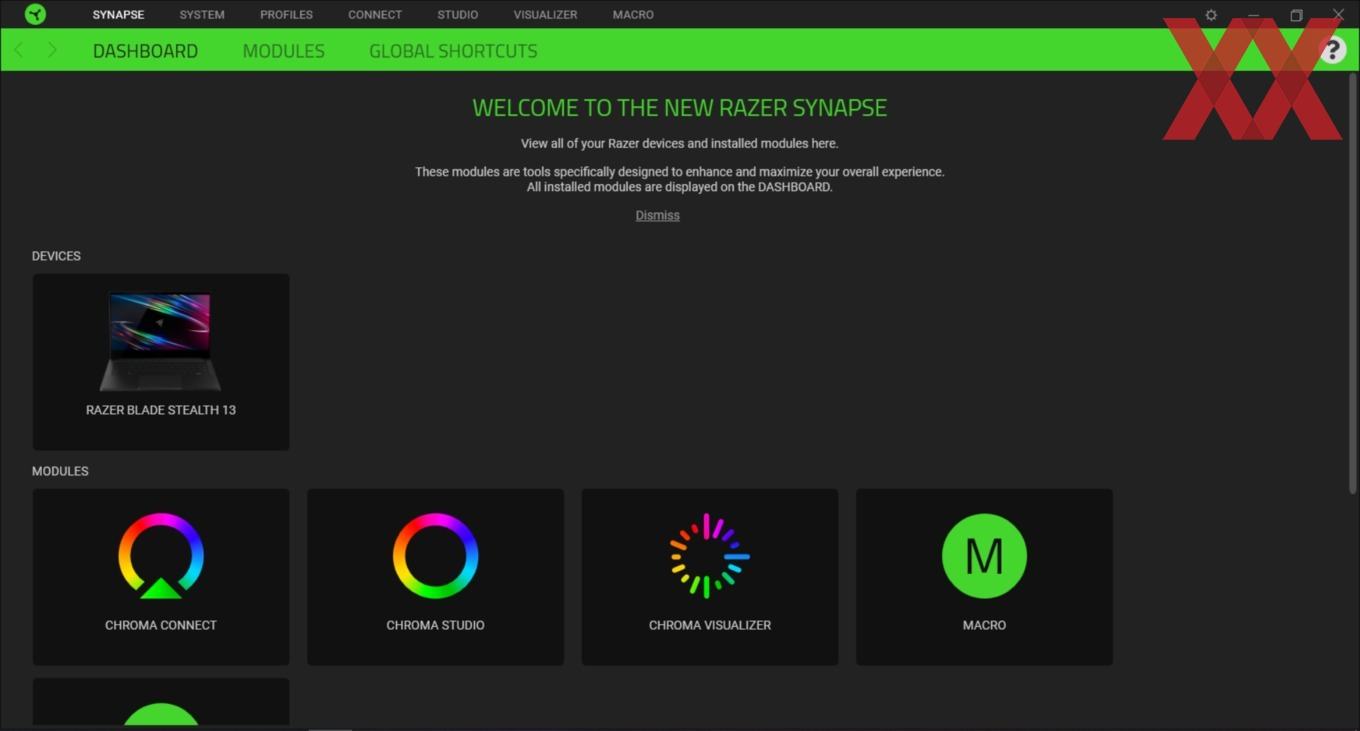Open help question mark icon
Image resolution: width=1360 pixels, height=731 pixels.
pyautogui.click(x=1332, y=50)
